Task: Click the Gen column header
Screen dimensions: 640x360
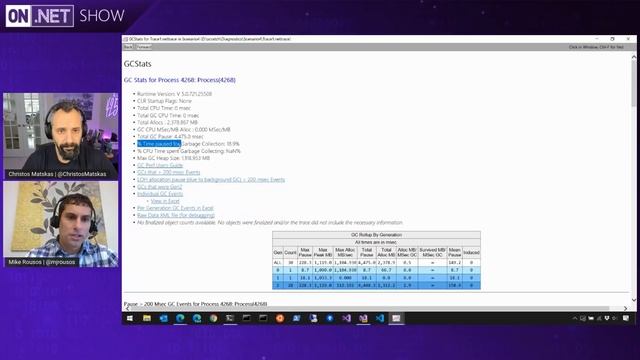Action: 278,252
